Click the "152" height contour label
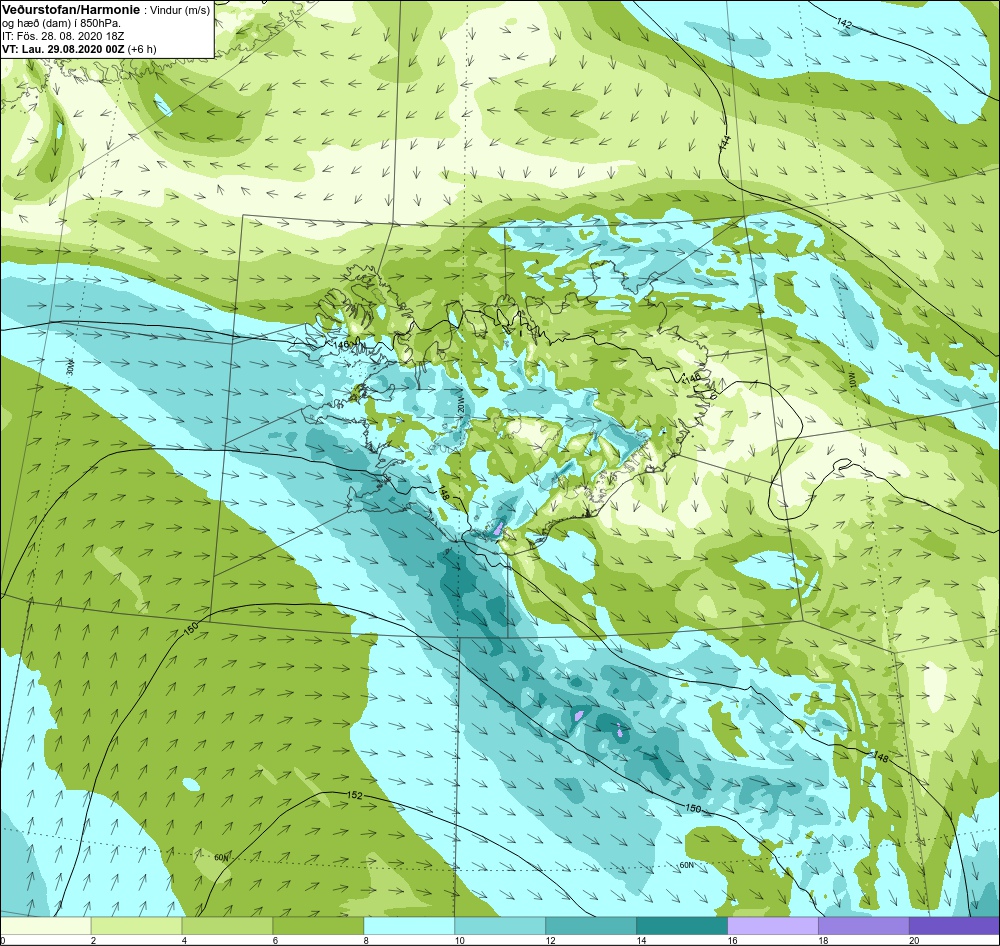Image resolution: width=1000 pixels, height=946 pixels. coord(355,795)
